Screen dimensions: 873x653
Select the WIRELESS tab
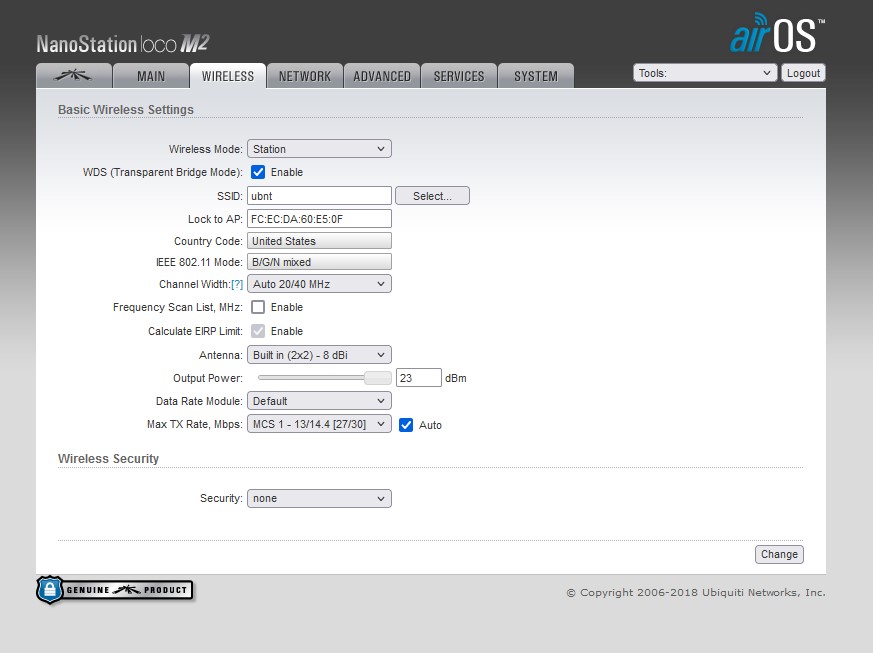228,76
